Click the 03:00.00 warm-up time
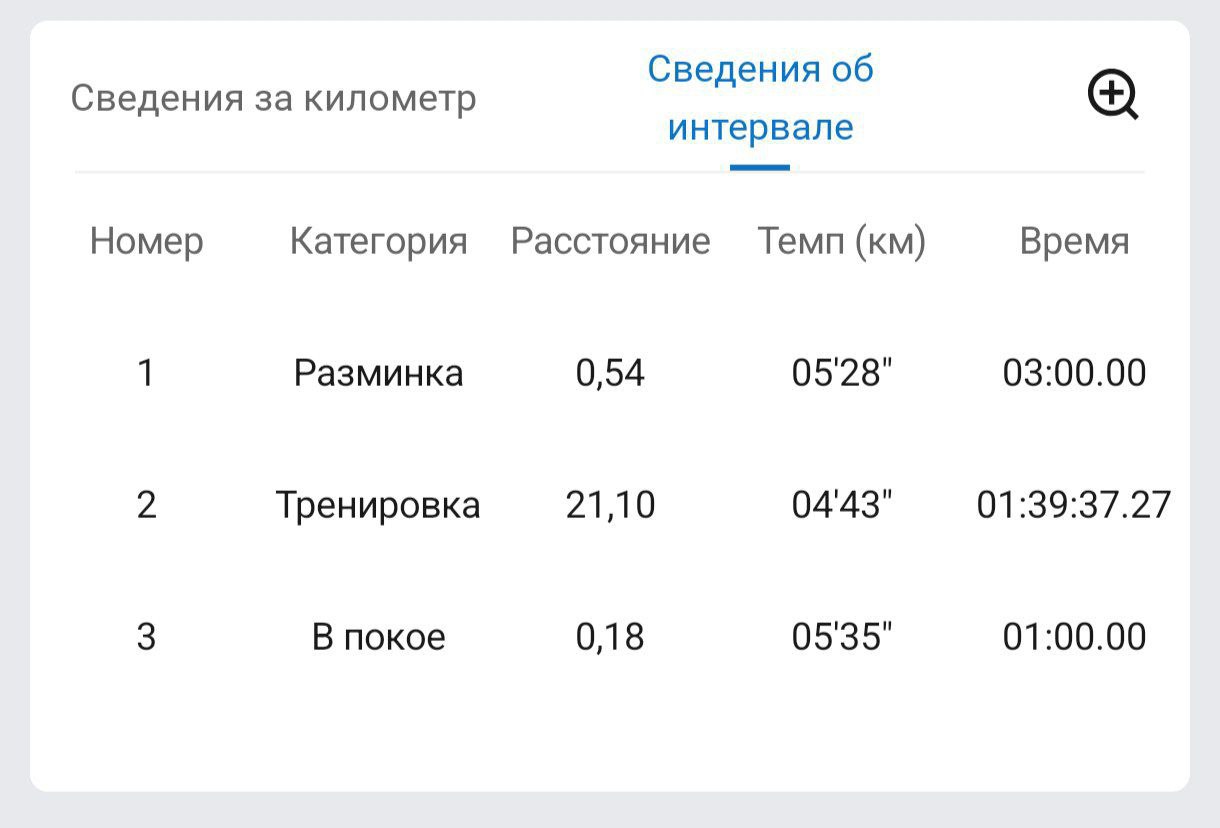The image size is (1220, 828). (x=1074, y=373)
